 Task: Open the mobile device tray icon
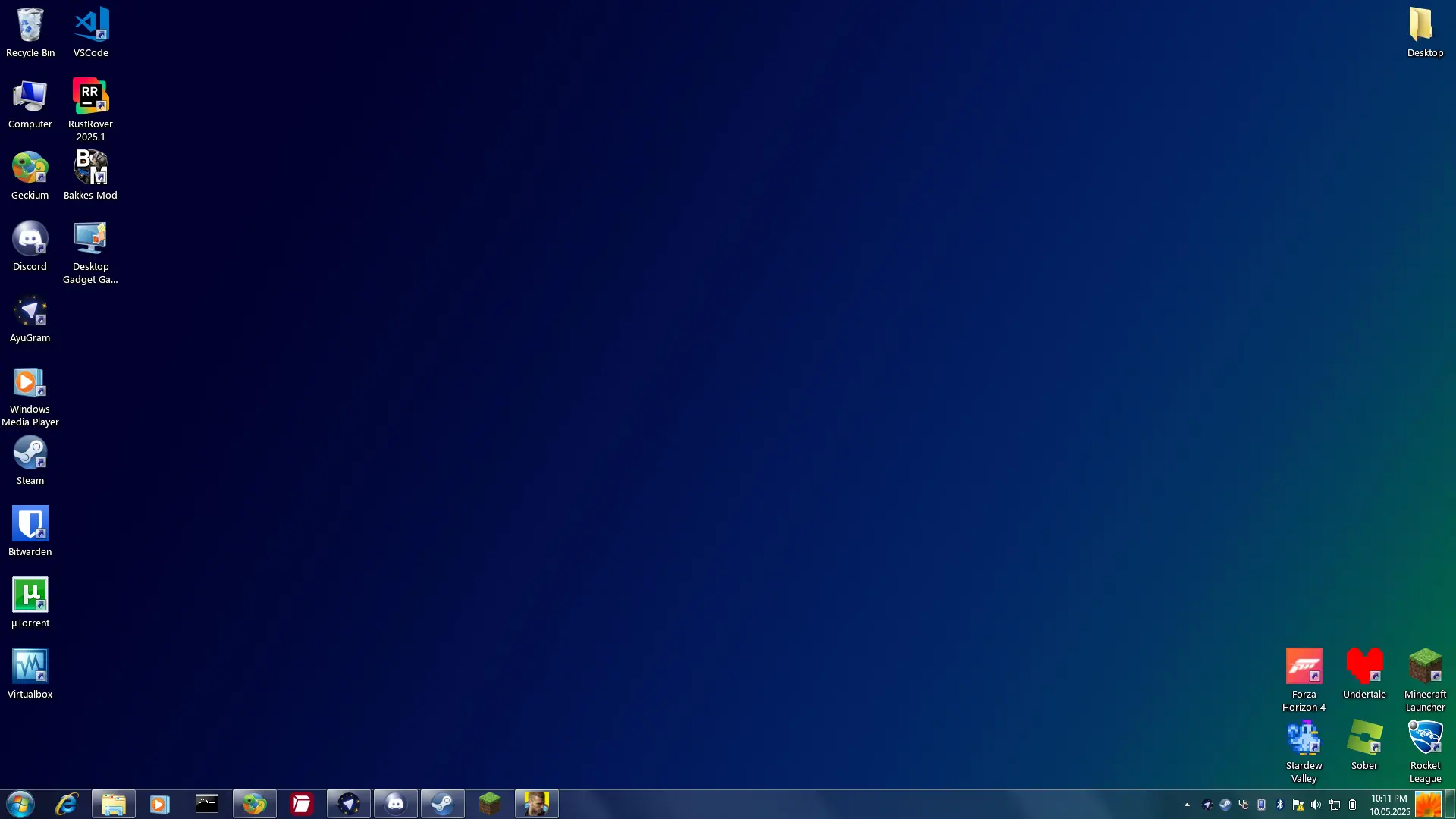1262,805
